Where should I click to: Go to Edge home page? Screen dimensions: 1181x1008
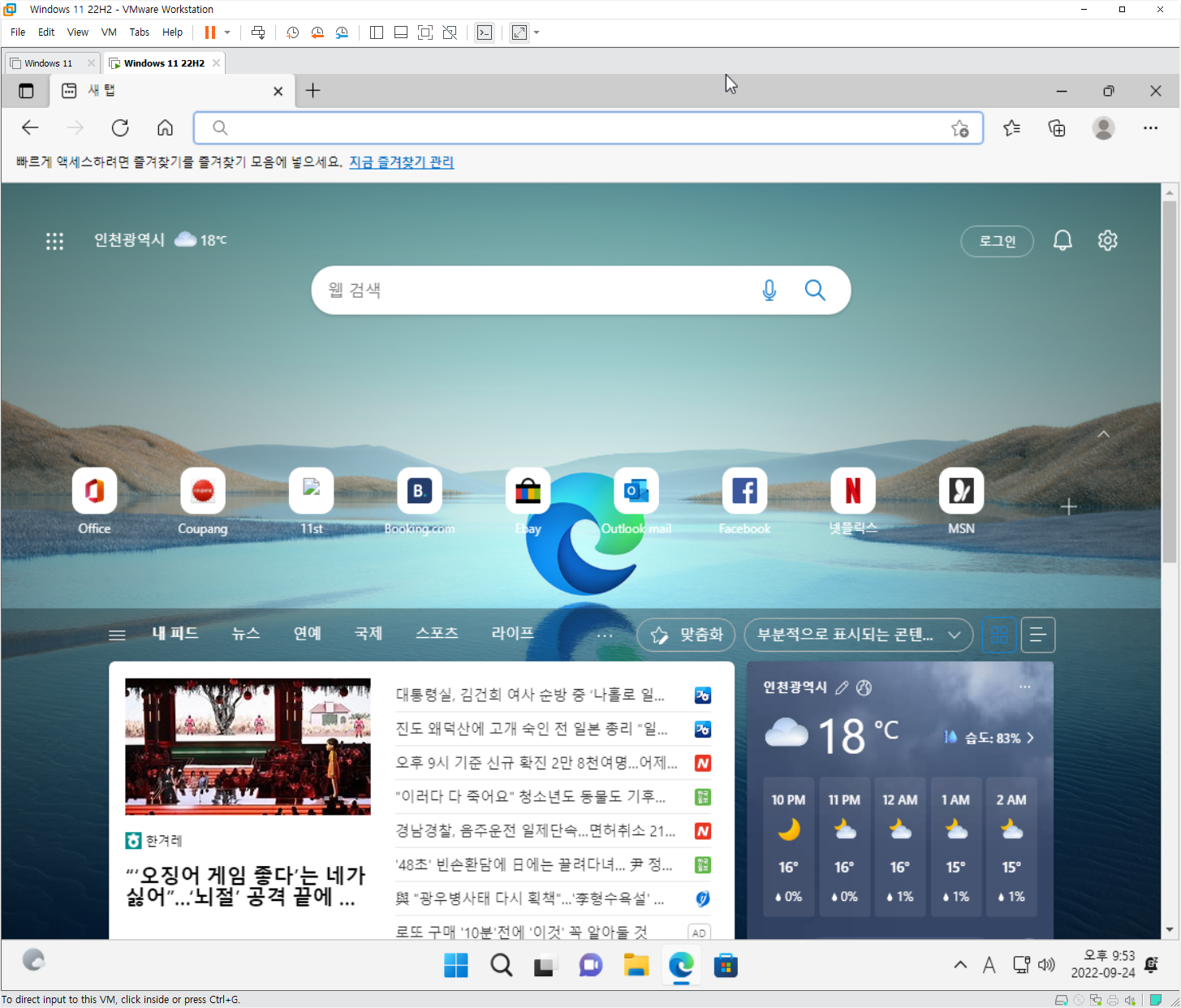pos(165,127)
